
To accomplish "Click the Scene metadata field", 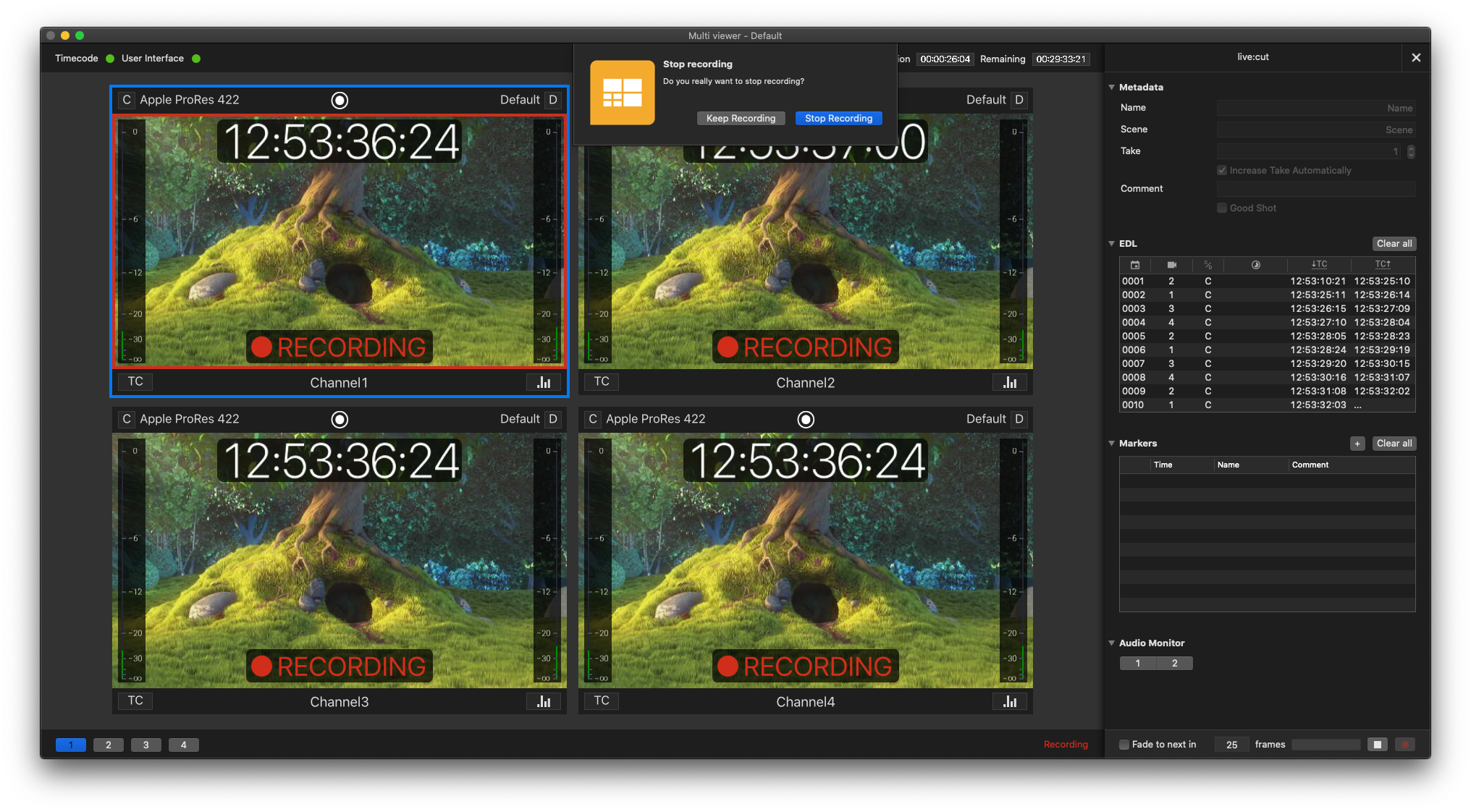I will [x=1316, y=130].
